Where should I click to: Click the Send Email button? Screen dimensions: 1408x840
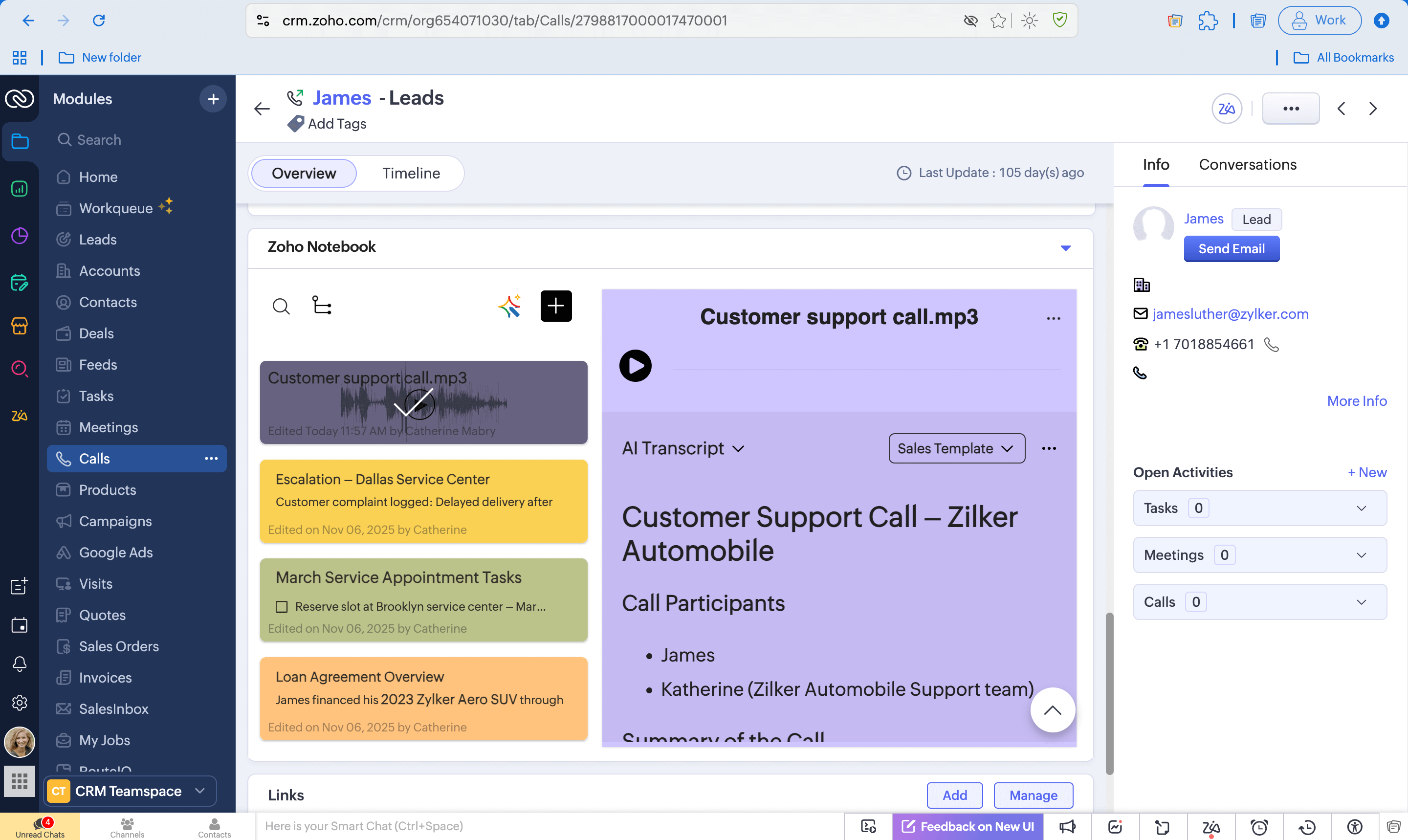click(x=1232, y=248)
